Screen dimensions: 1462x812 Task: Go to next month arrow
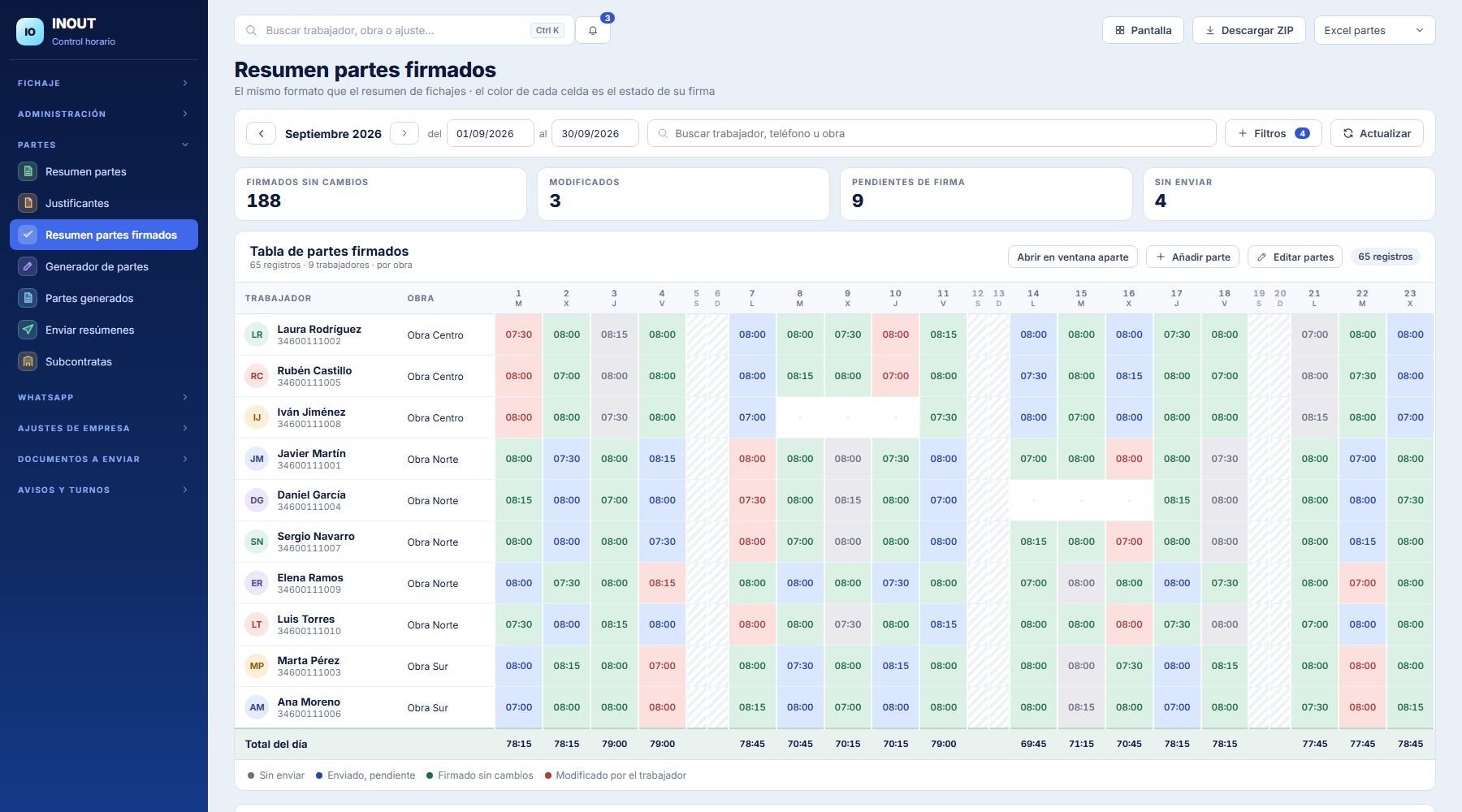pyautogui.click(x=404, y=133)
